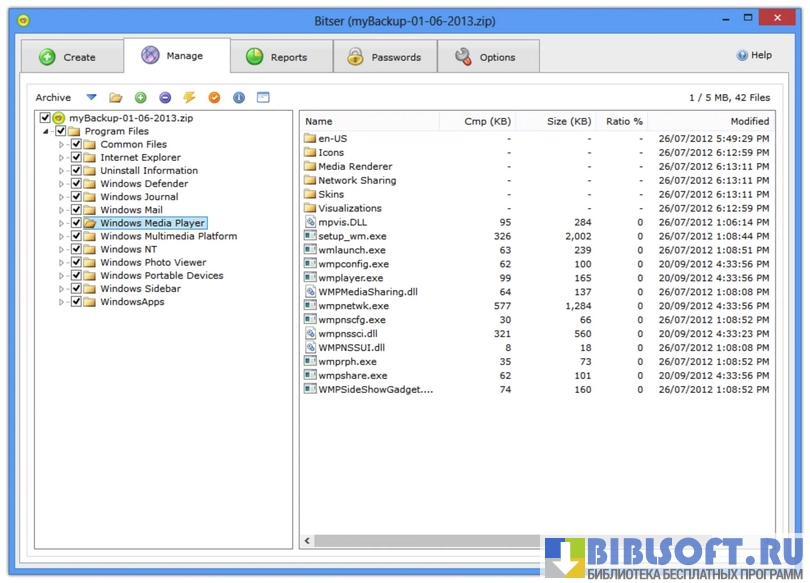Uncheck the Windows Defender checkbox
This screenshot has width=810, height=583.
pos(77,184)
